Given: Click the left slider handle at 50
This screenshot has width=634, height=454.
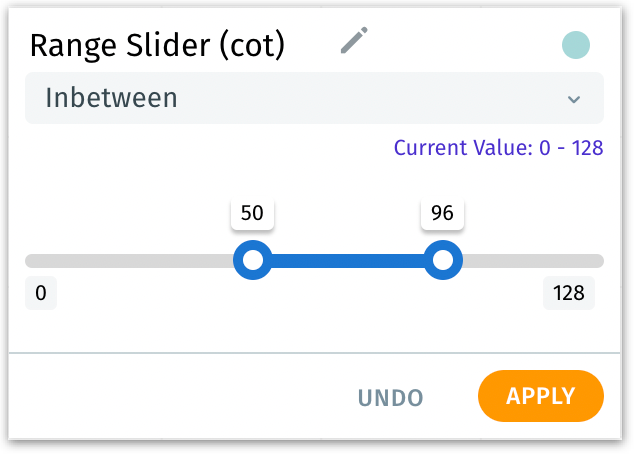Looking at the screenshot, I should pyautogui.click(x=253, y=261).
